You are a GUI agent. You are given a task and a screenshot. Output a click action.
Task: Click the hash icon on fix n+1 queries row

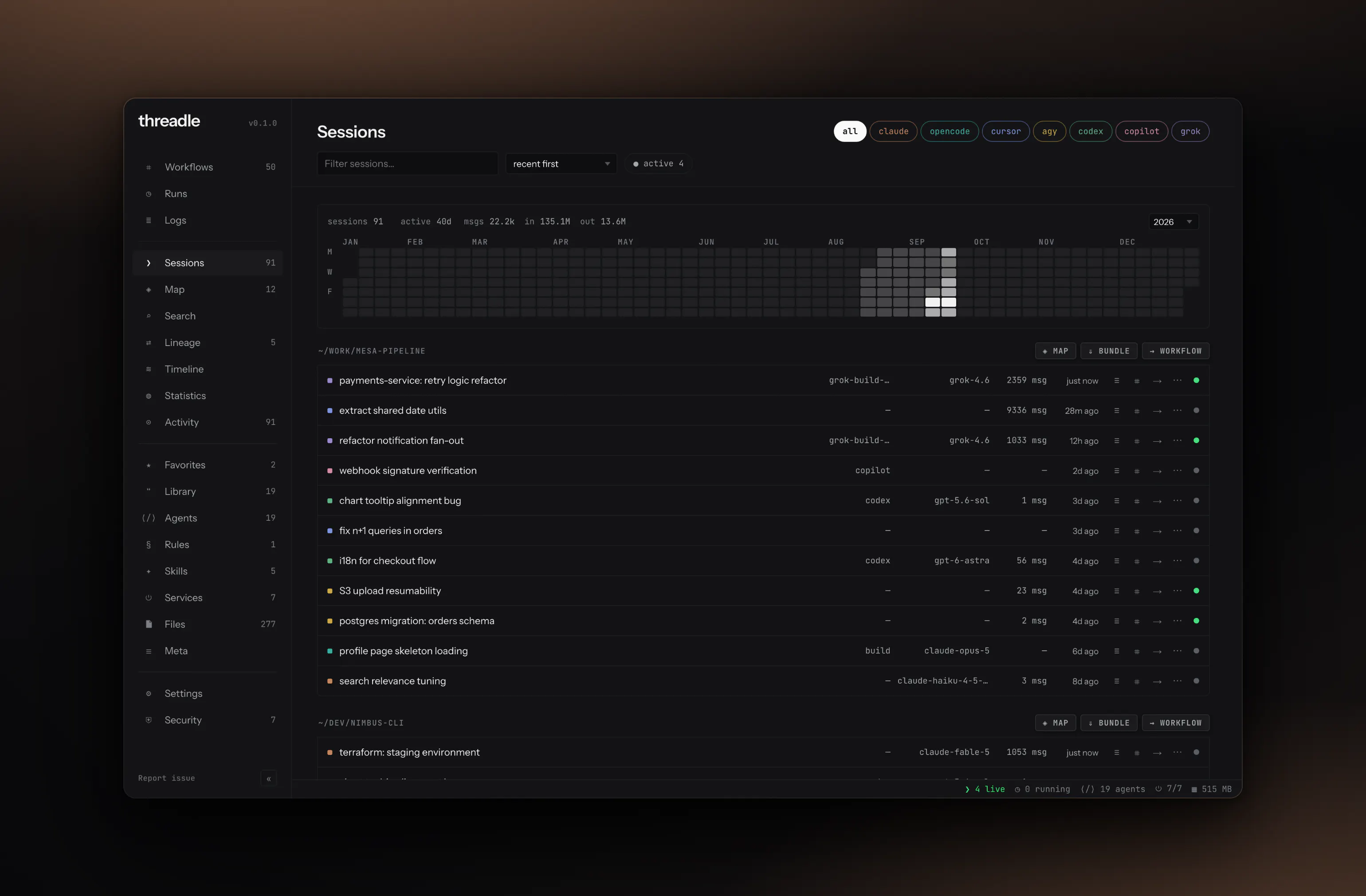click(x=1136, y=531)
